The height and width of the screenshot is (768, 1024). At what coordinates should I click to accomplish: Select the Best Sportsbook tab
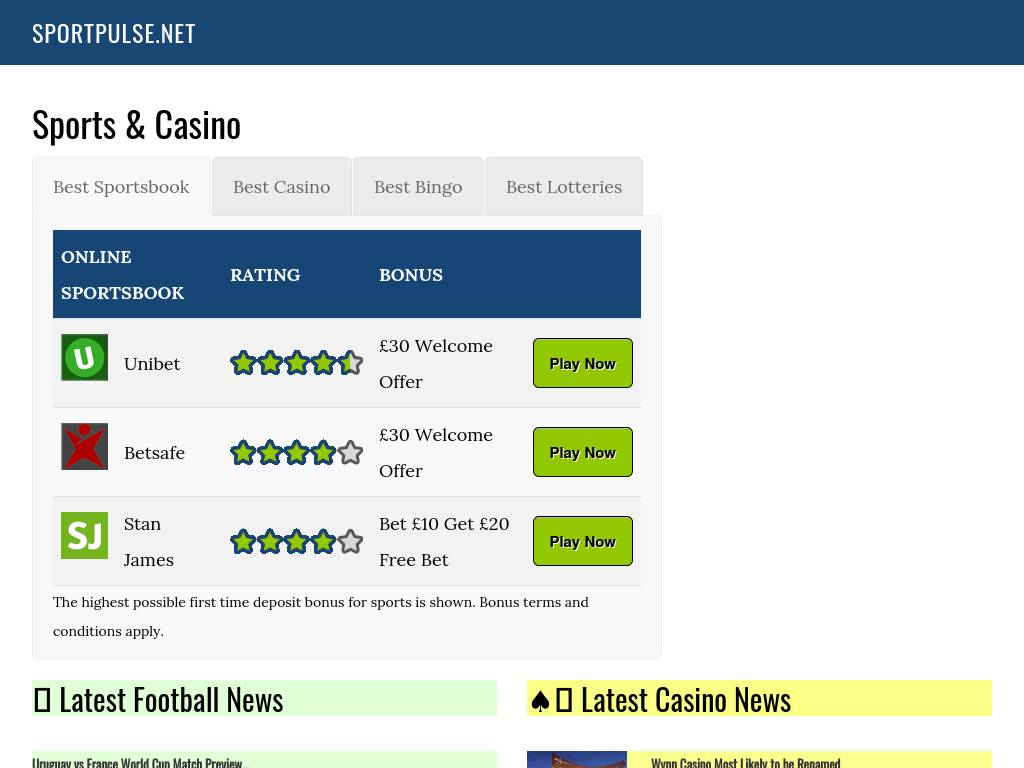(121, 187)
